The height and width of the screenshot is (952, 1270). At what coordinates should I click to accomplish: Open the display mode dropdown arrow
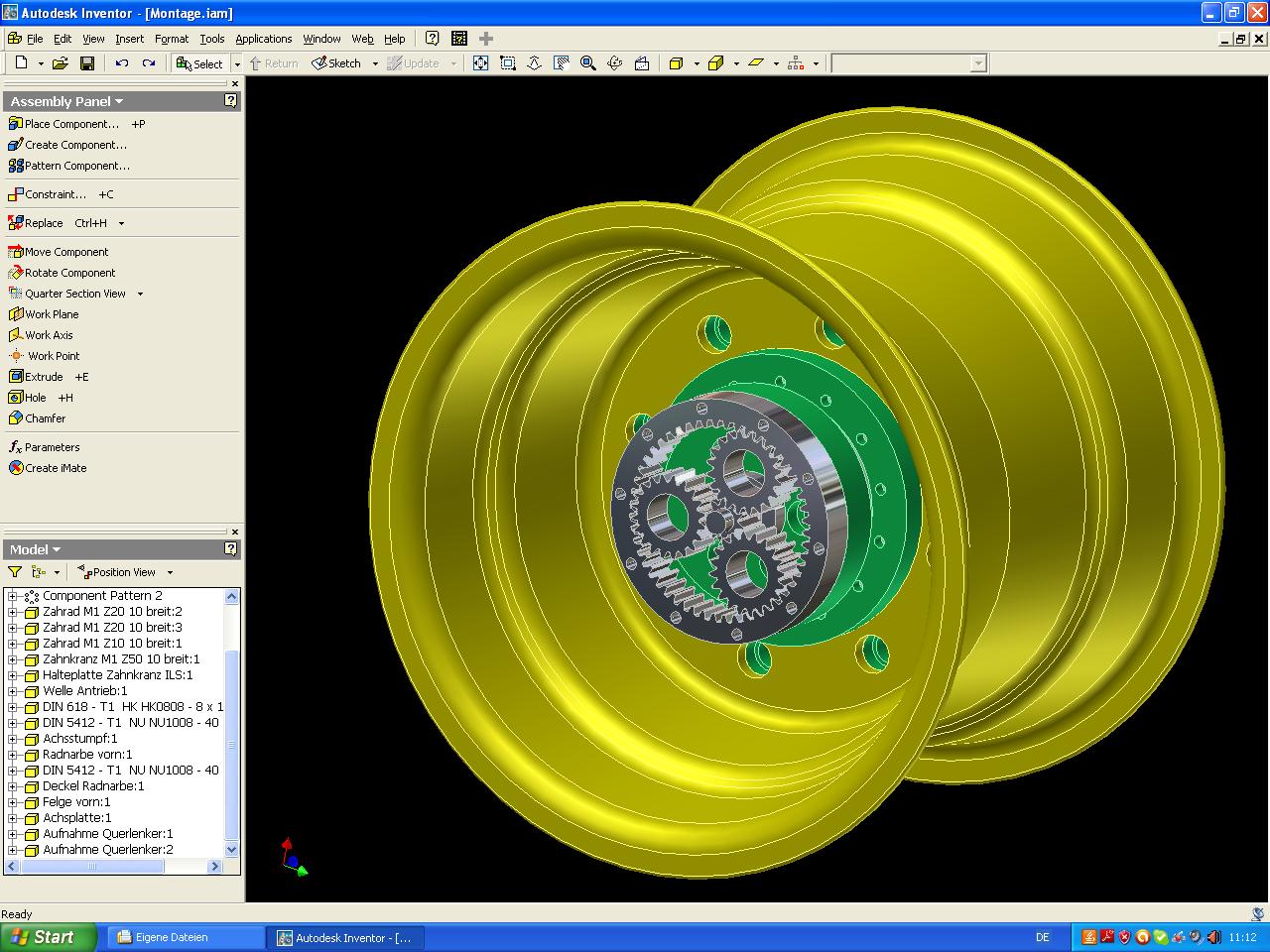pos(697,63)
